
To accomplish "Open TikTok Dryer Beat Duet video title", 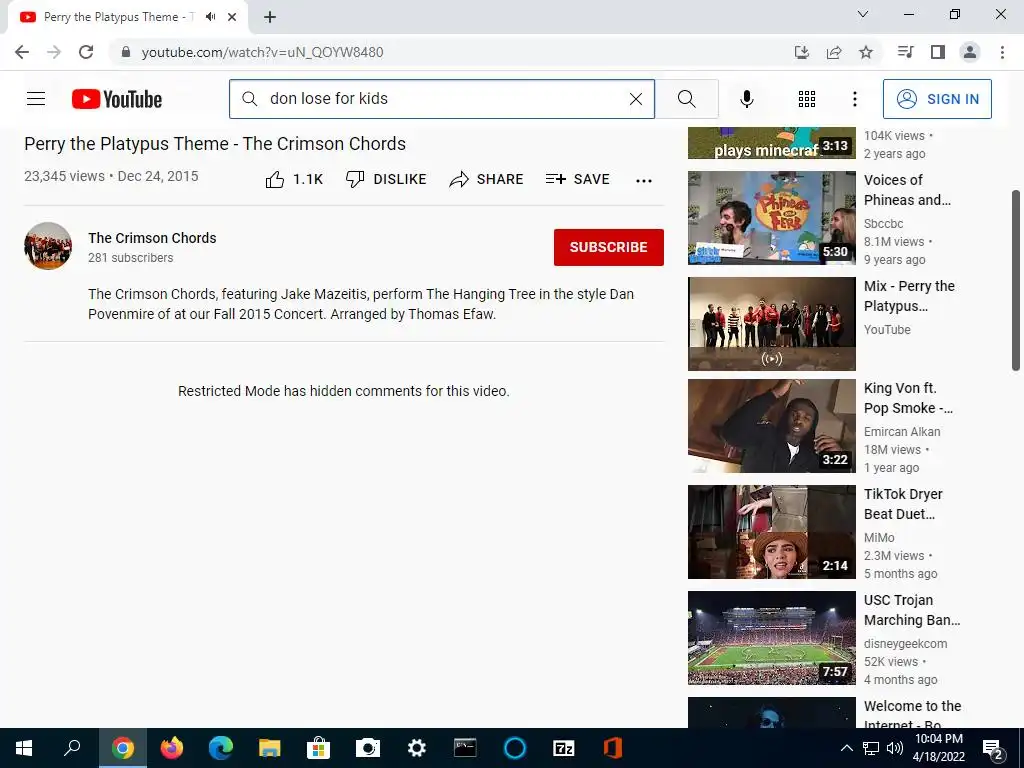I will pos(903,504).
